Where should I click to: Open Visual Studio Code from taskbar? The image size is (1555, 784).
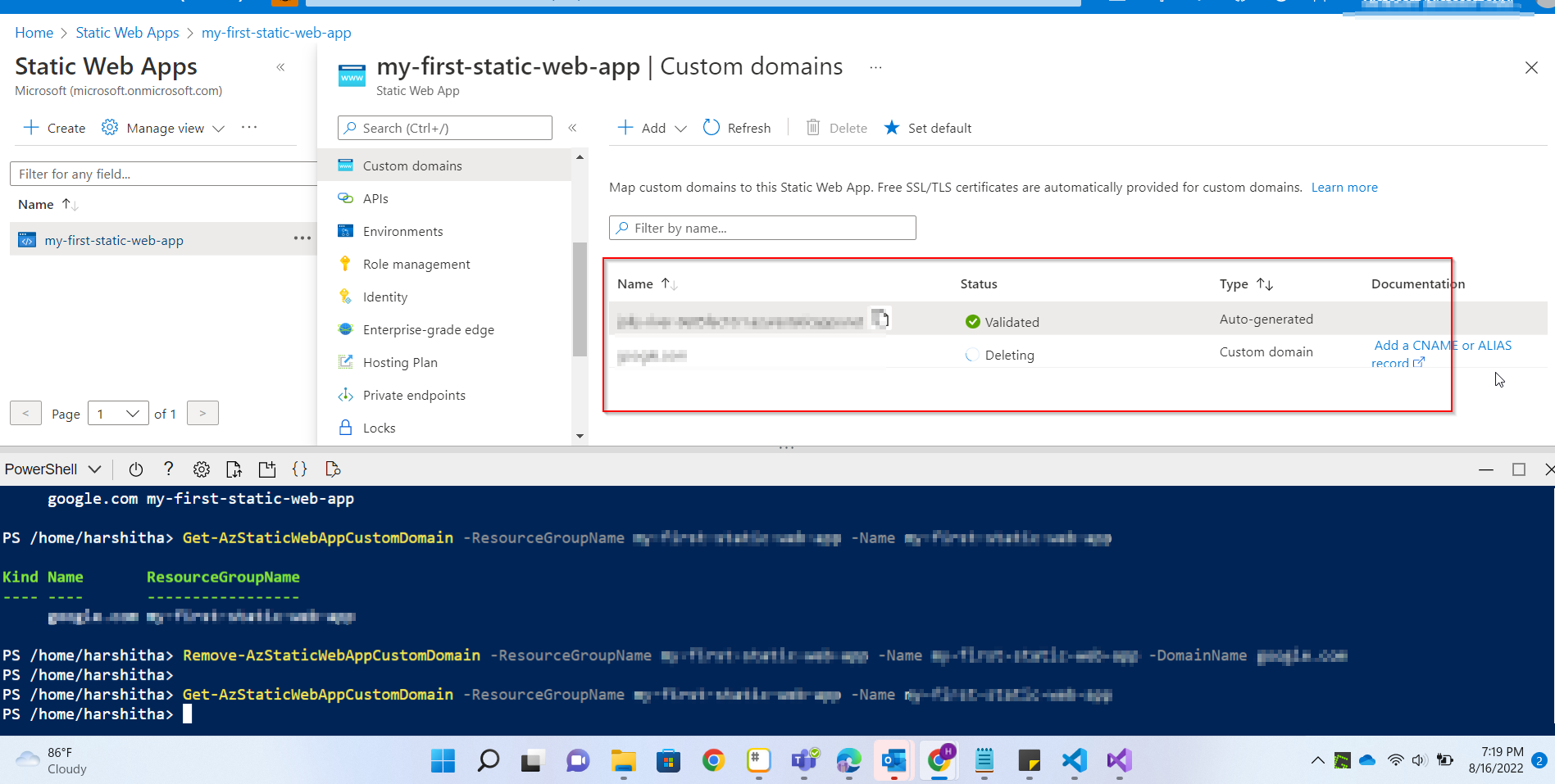click(1075, 761)
